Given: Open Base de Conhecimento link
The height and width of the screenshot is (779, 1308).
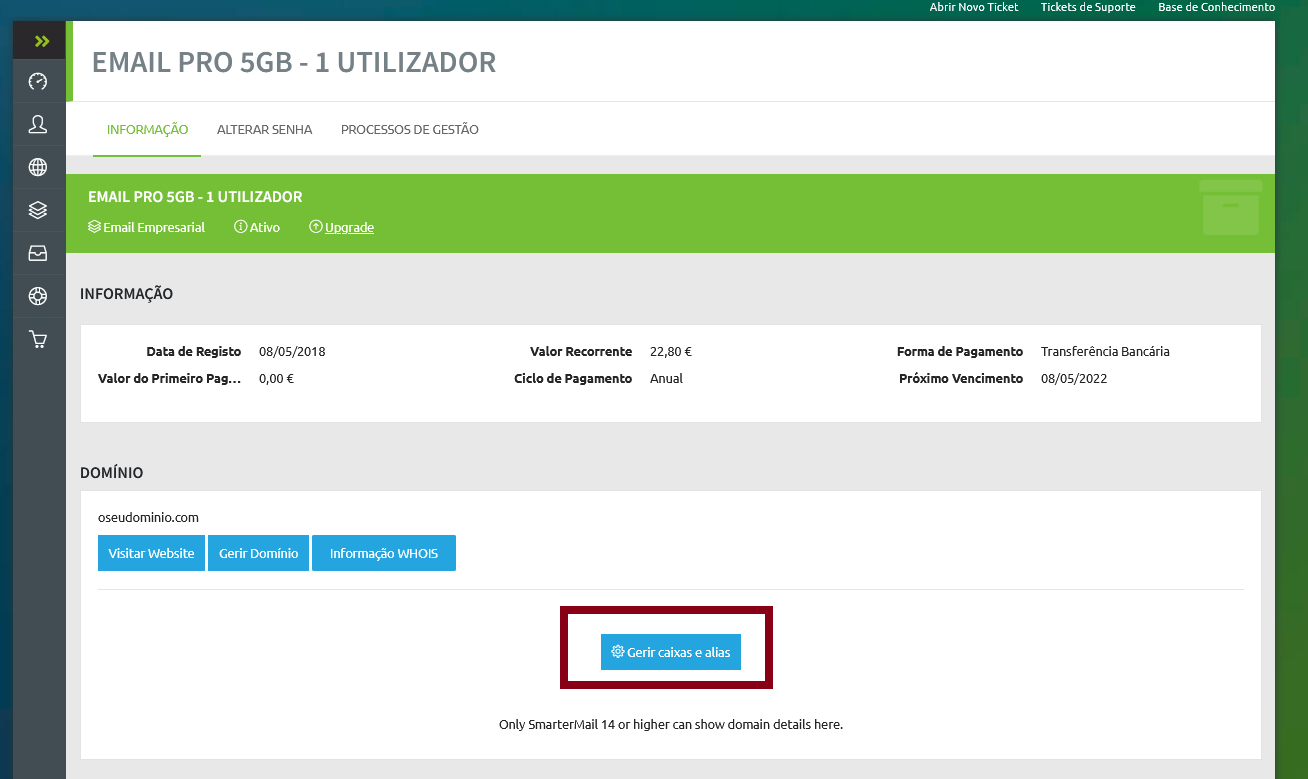Looking at the screenshot, I should (x=1216, y=7).
